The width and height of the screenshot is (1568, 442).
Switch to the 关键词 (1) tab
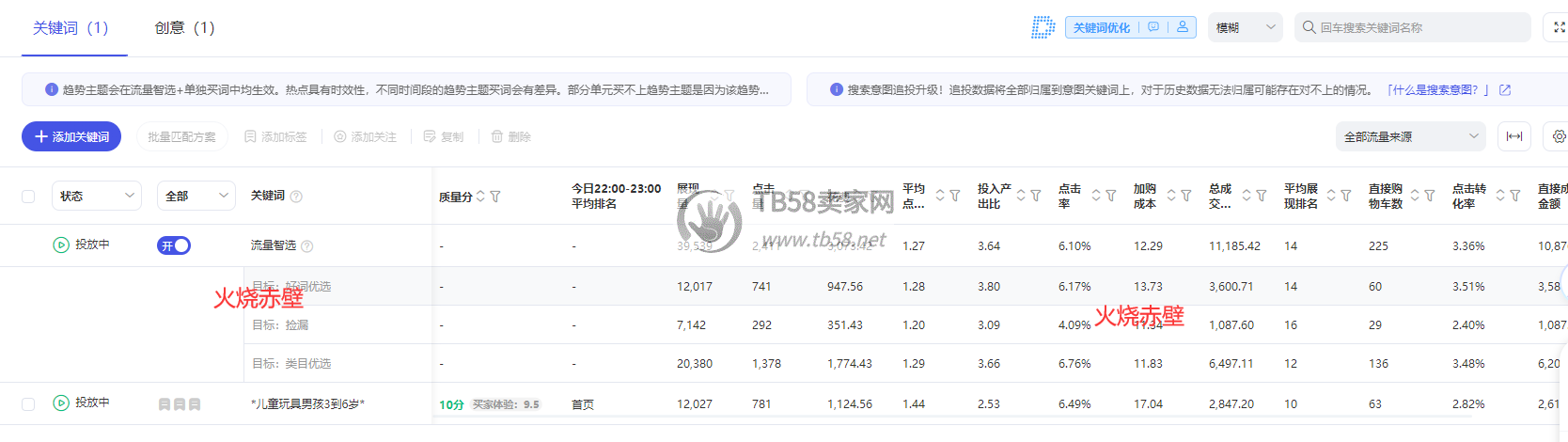[71, 28]
